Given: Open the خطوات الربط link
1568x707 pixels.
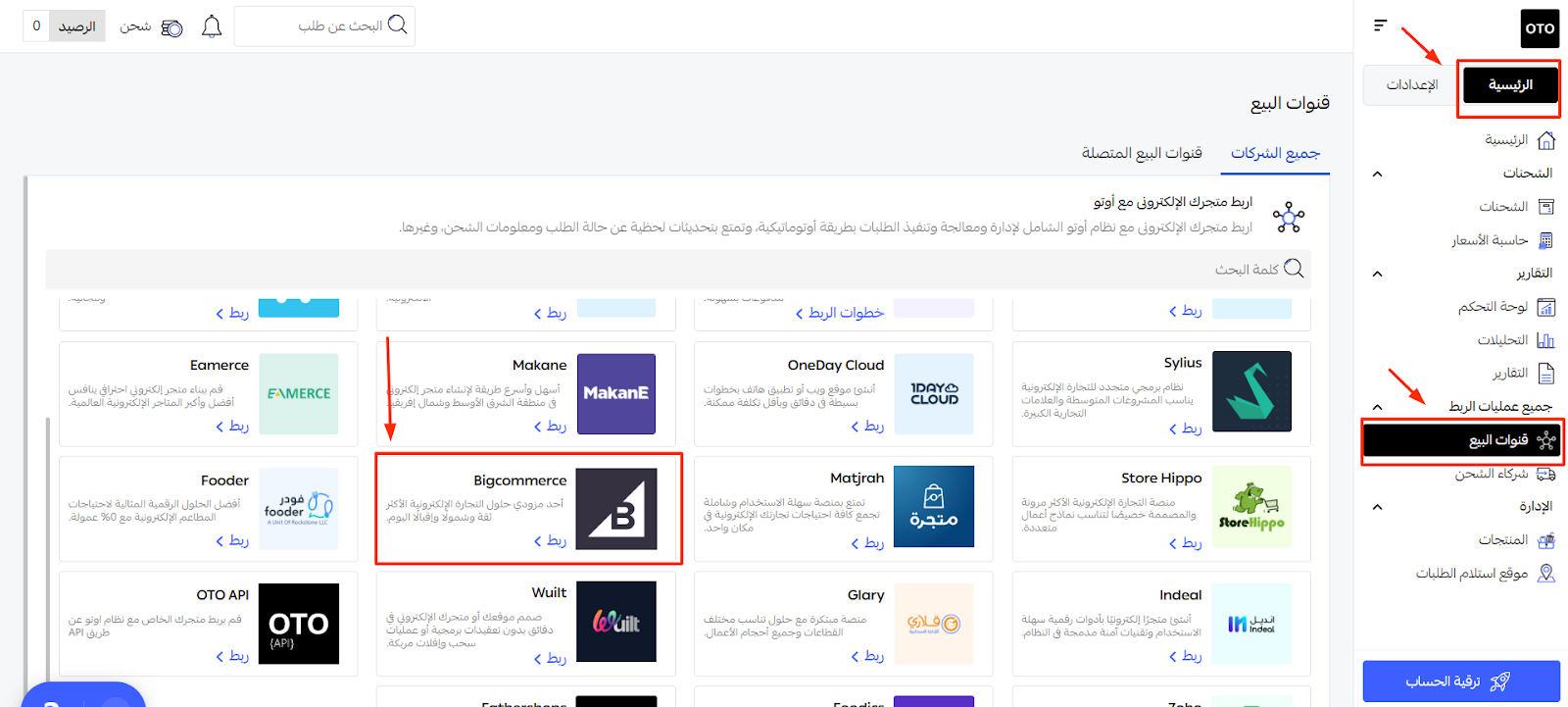Looking at the screenshot, I should (x=840, y=313).
